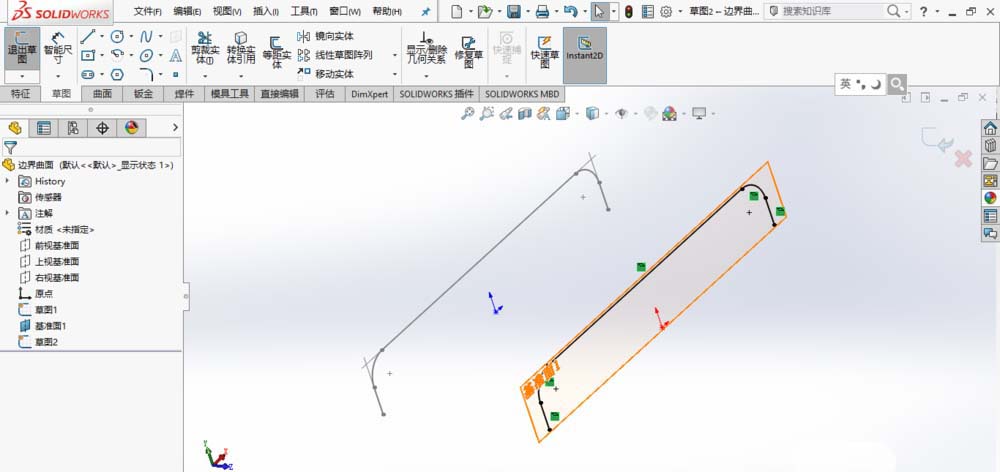This screenshot has height=472, width=1000.
Task: Select the Sketch Text tool
Action: [x=175, y=55]
